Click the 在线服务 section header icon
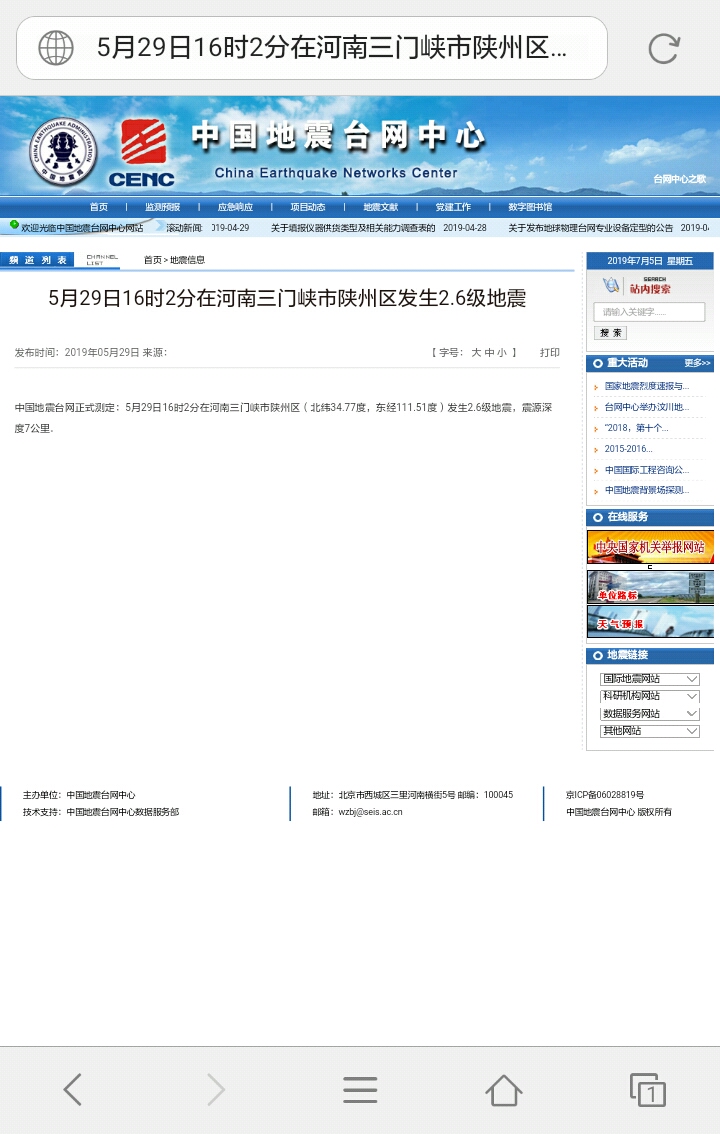 pyautogui.click(x=598, y=517)
